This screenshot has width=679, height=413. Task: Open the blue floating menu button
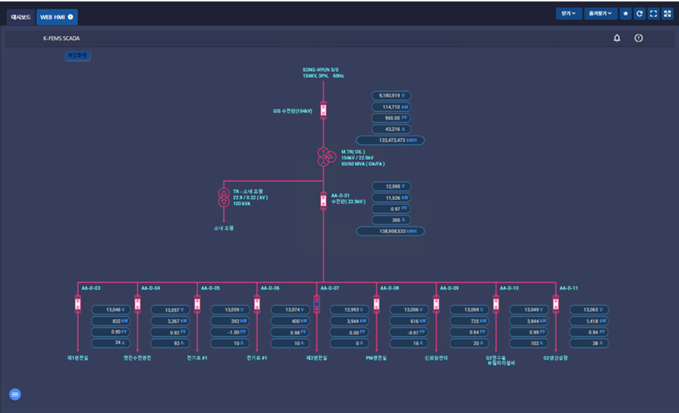pos(15,394)
